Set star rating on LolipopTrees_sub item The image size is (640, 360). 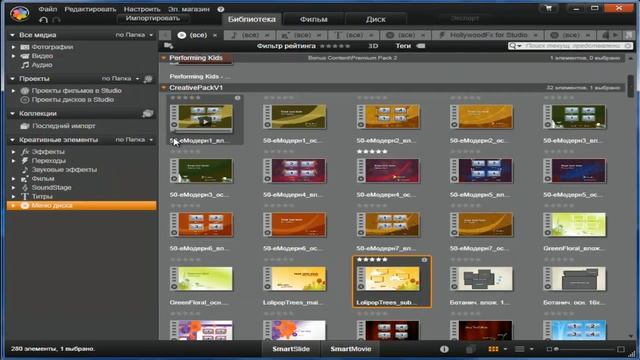372,260
